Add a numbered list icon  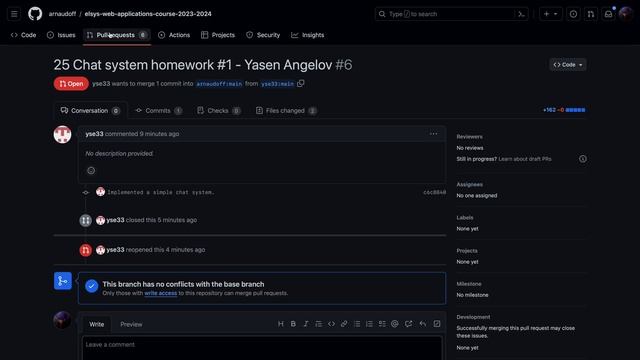coord(369,324)
